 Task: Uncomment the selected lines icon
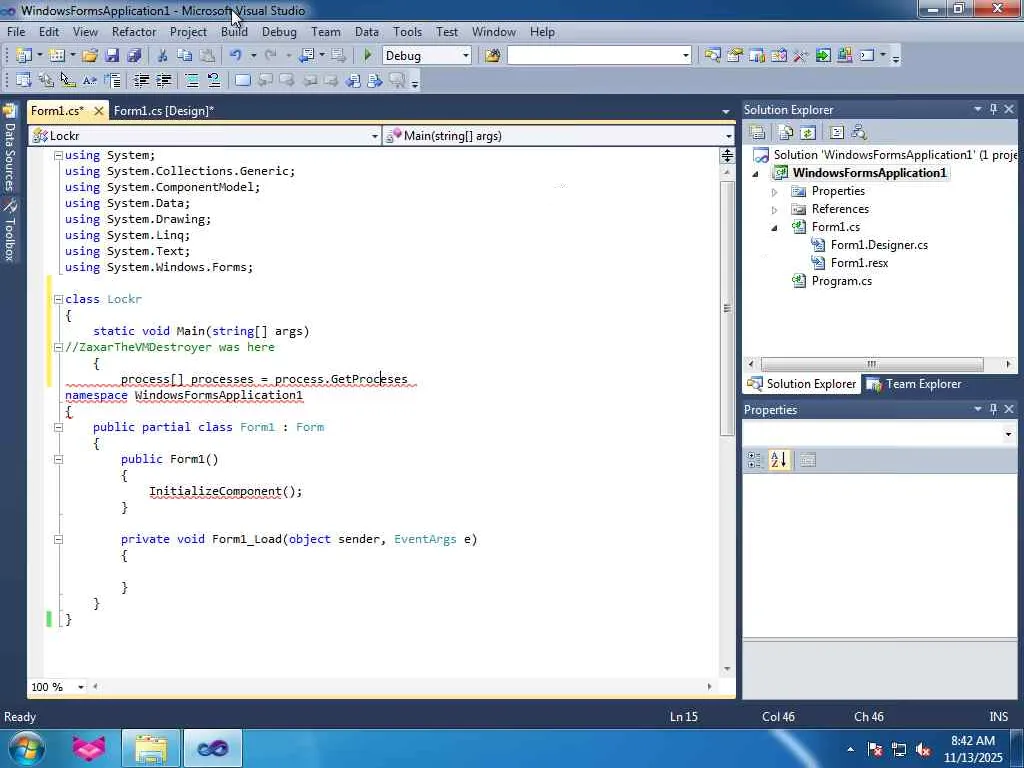tap(214, 80)
